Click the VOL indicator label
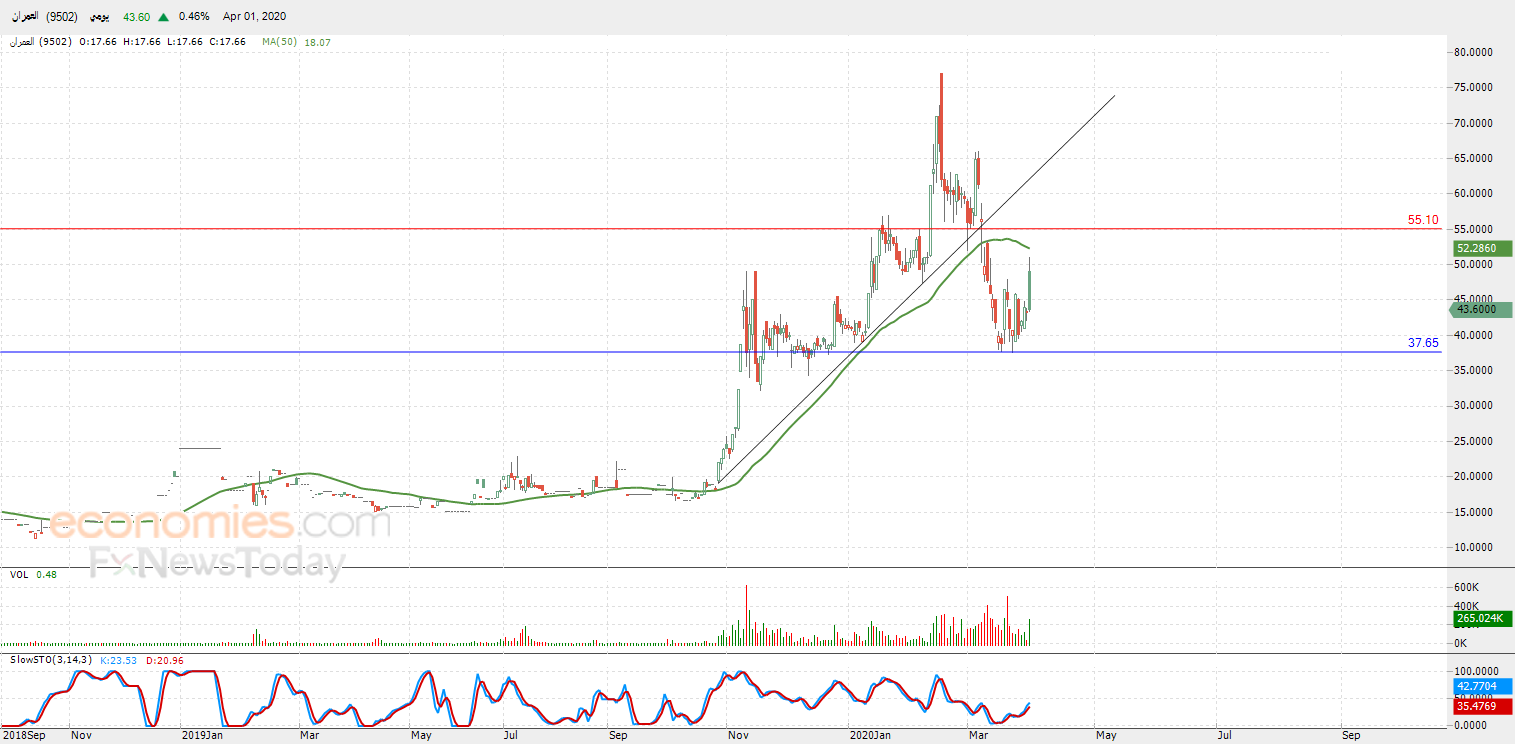This screenshot has width=1515, height=744. pos(19,575)
